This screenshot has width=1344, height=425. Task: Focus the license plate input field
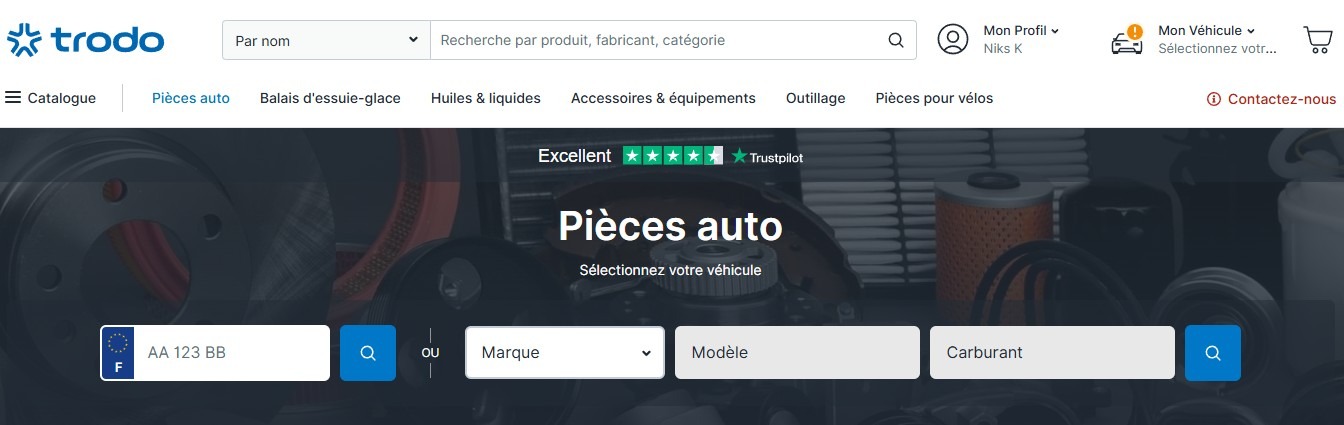tap(232, 353)
